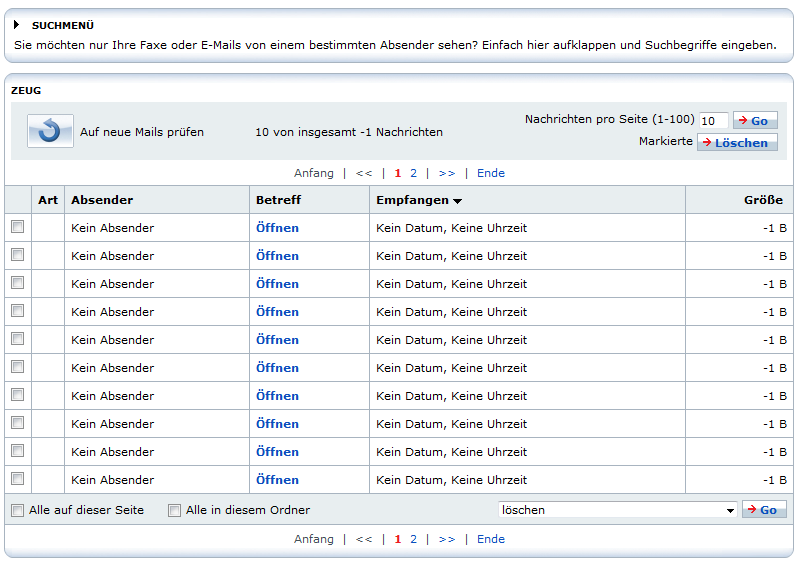The height and width of the screenshot is (567, 803).
Task: Open page 1 in the top pagination
Action: [398, 173]
